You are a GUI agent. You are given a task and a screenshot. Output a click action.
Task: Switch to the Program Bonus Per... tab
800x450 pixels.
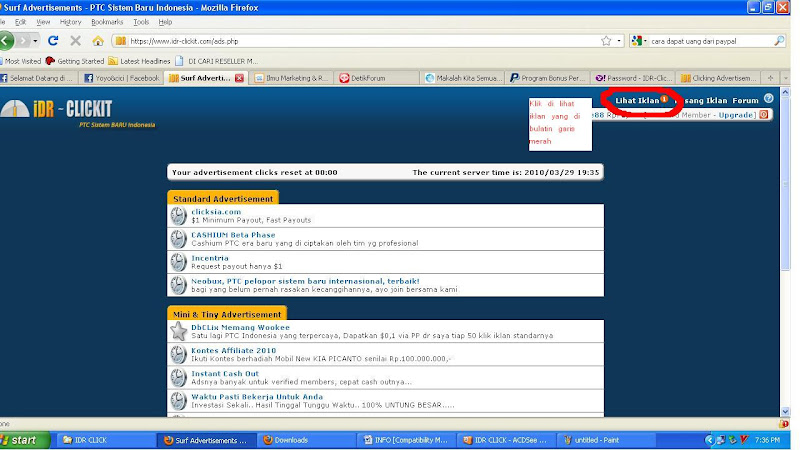point(548,78)
